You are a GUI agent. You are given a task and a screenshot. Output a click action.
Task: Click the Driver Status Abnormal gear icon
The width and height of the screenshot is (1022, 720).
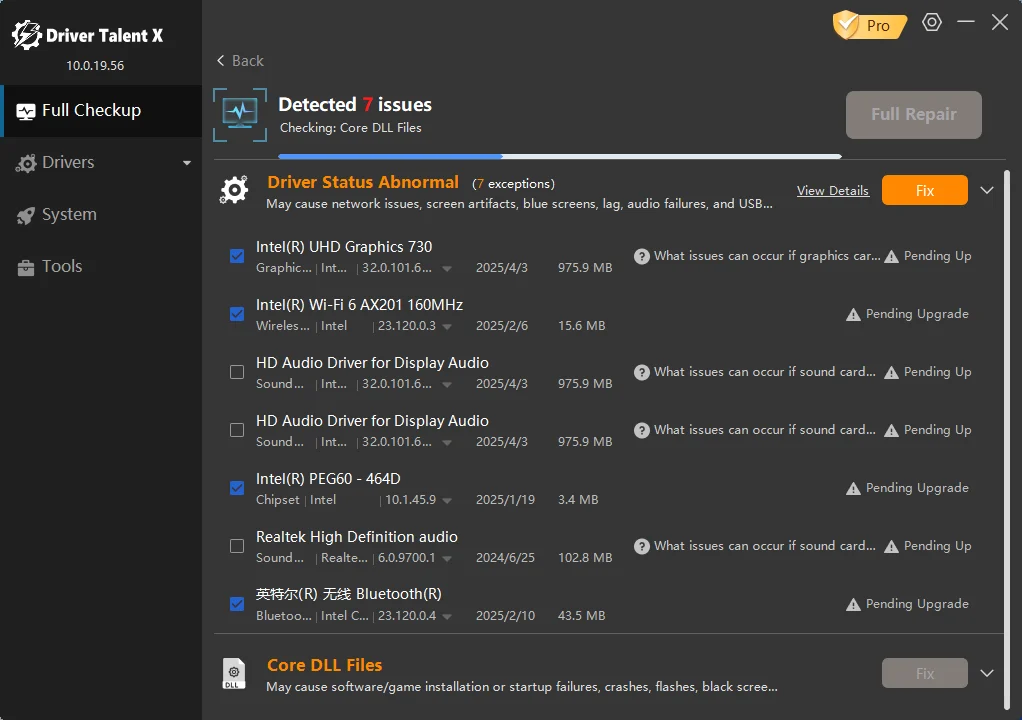tap(234, 190)
